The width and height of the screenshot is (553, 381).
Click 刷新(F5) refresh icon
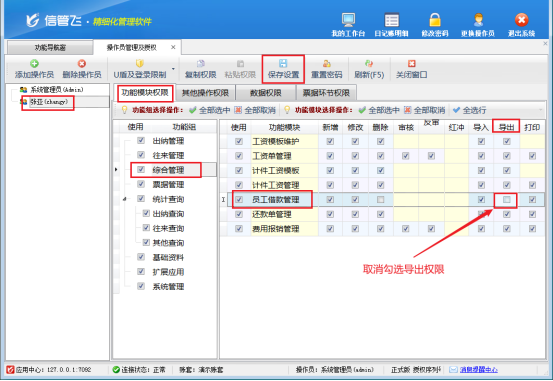[369, 64]
